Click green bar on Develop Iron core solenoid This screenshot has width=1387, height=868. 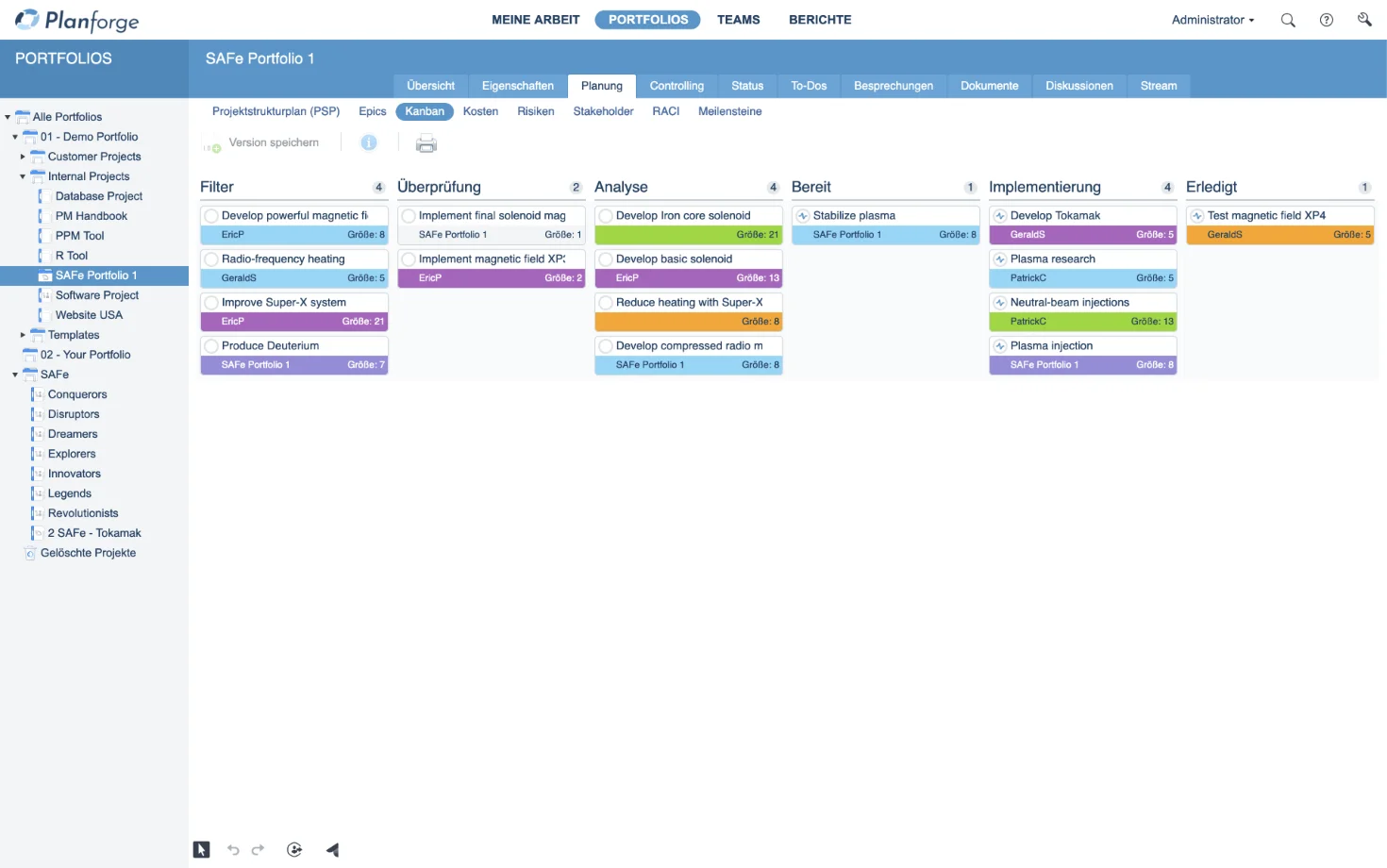(688, 235)
